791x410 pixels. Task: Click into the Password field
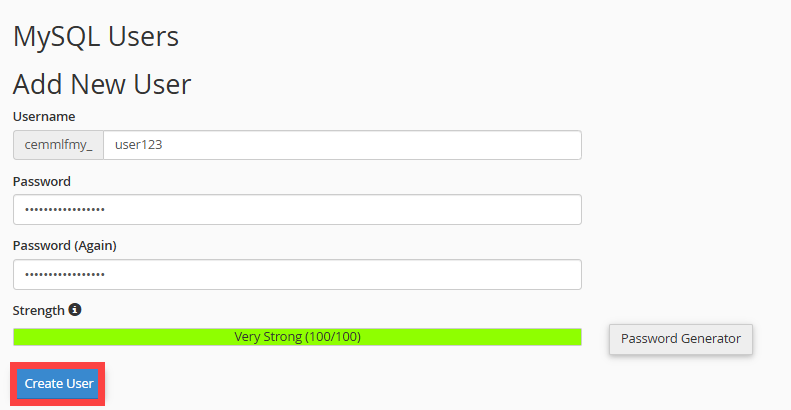[297, 210]
